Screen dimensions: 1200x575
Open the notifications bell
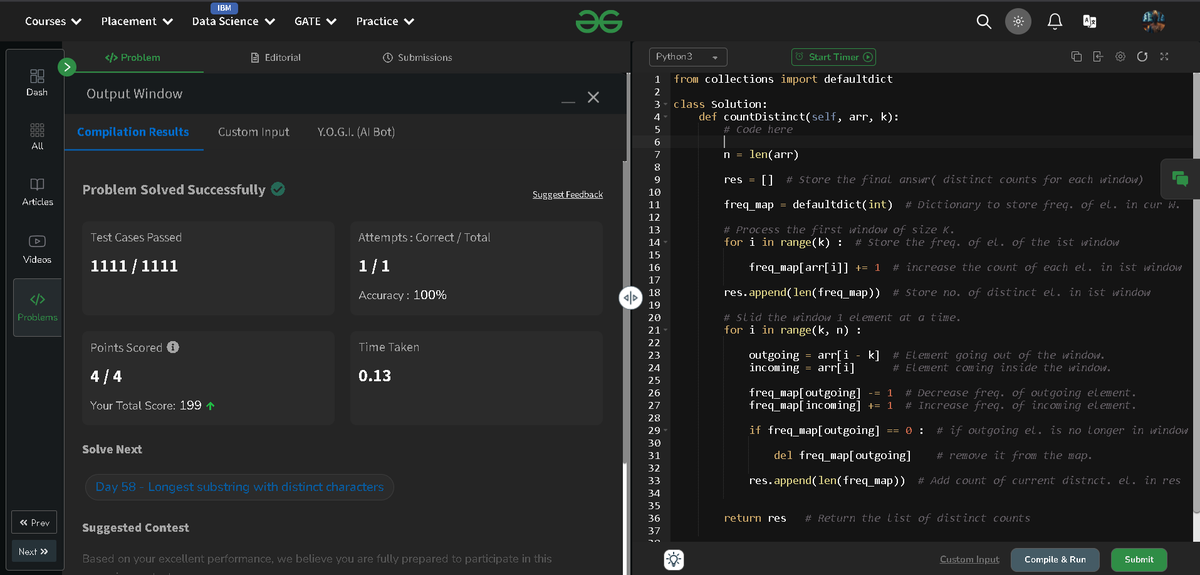pyautogui.click(x=1054, y=21)
